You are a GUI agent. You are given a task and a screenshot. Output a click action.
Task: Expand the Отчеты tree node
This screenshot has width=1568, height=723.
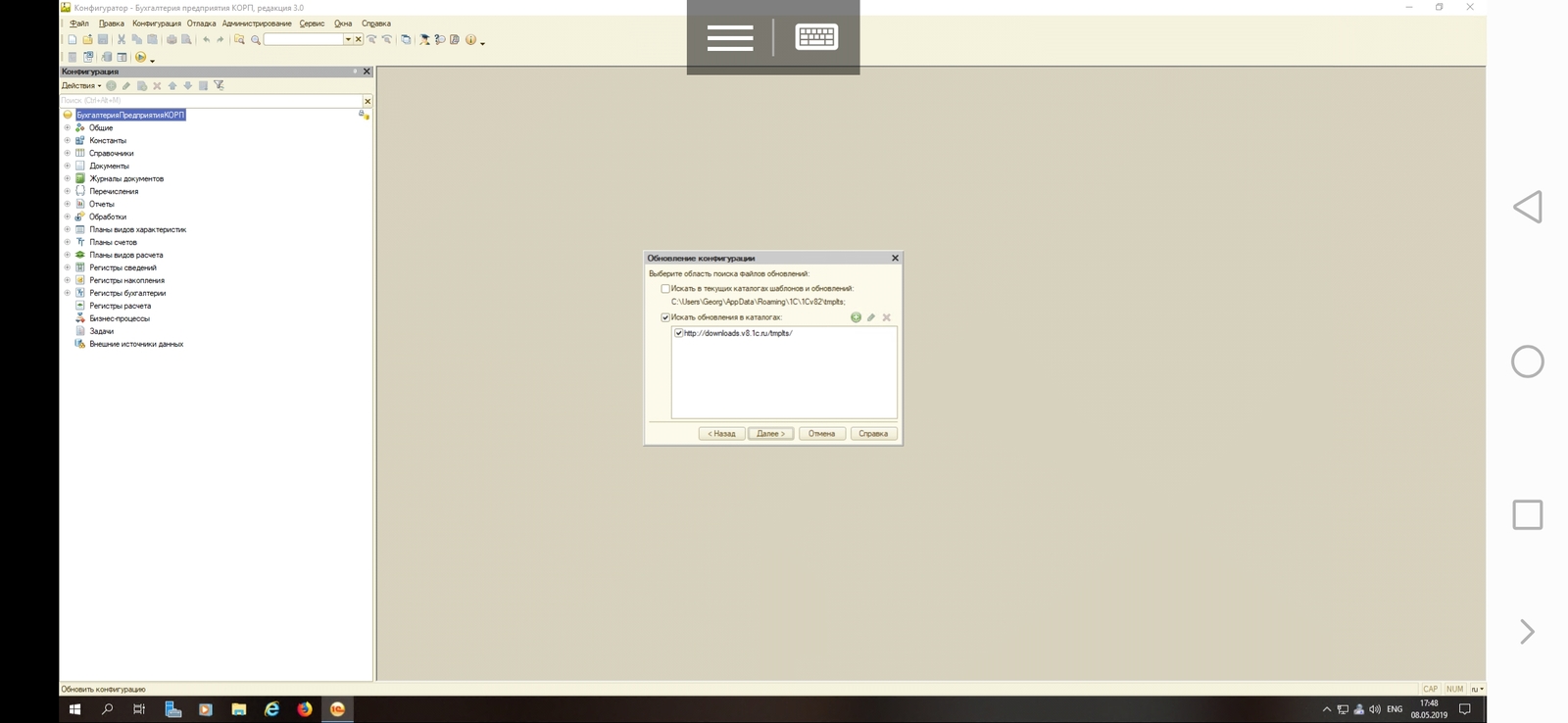pos(68,205)
